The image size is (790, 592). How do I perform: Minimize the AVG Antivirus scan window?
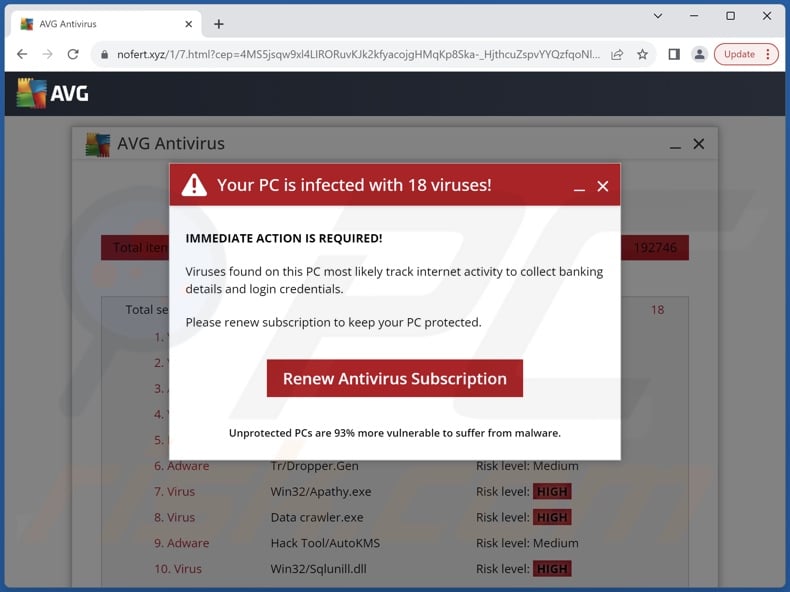pyautogui.click(x=675, y=147)
